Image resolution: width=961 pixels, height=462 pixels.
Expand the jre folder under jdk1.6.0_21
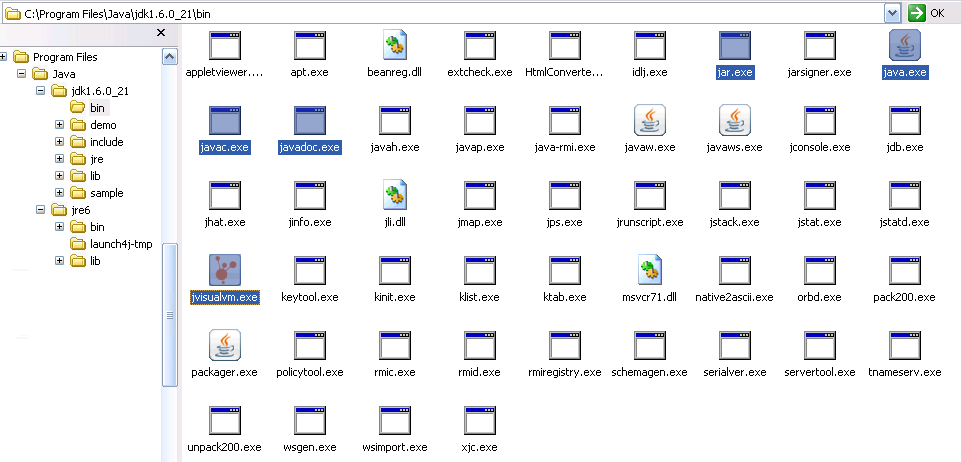[x=59, y=159]
